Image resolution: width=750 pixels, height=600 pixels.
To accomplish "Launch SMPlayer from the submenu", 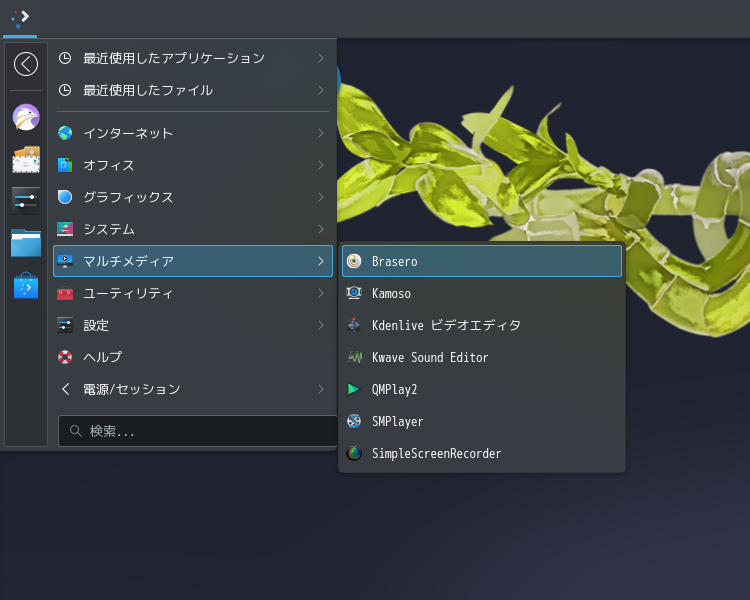I will (482, 421).
